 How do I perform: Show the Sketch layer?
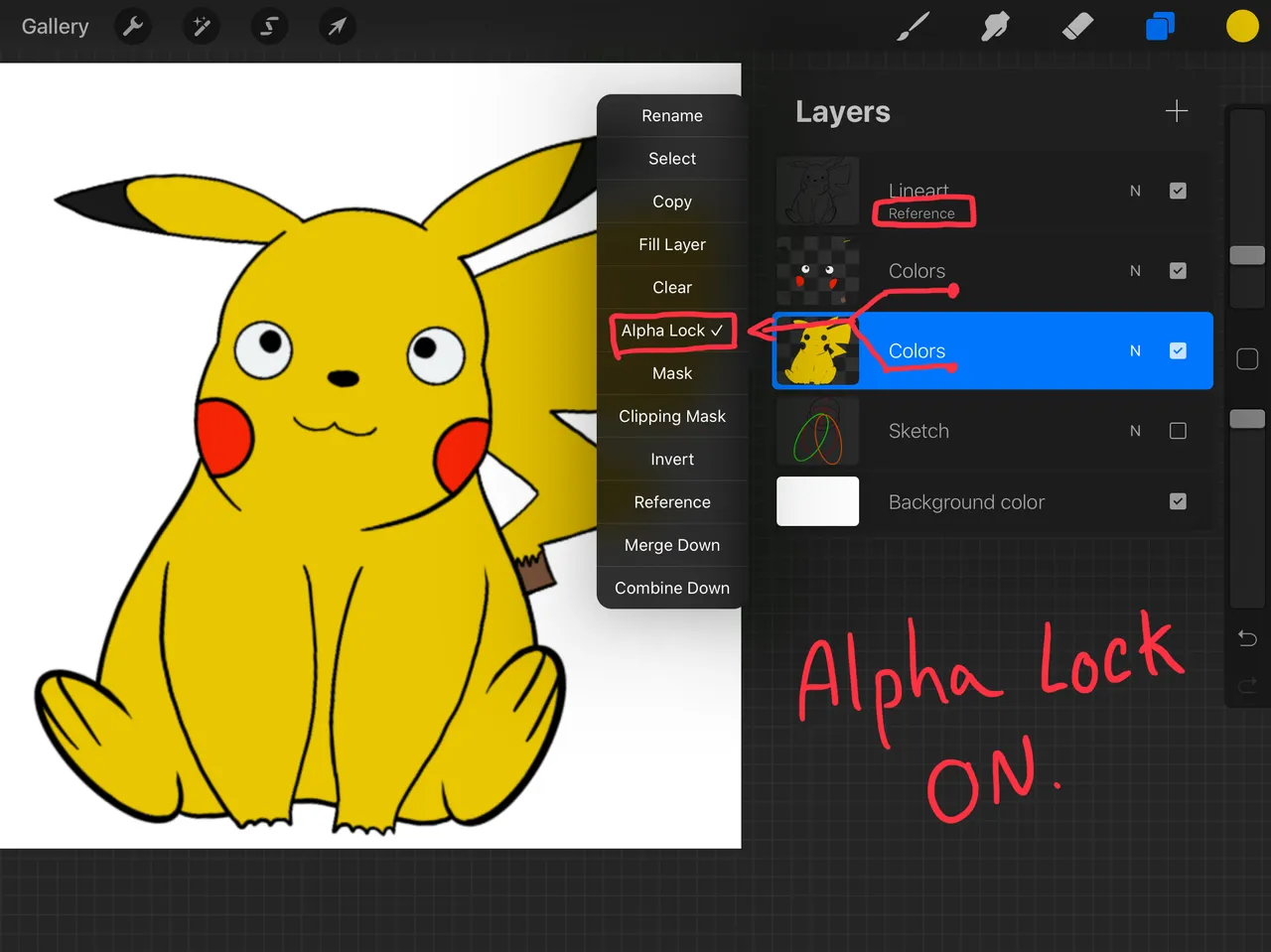1178,431
